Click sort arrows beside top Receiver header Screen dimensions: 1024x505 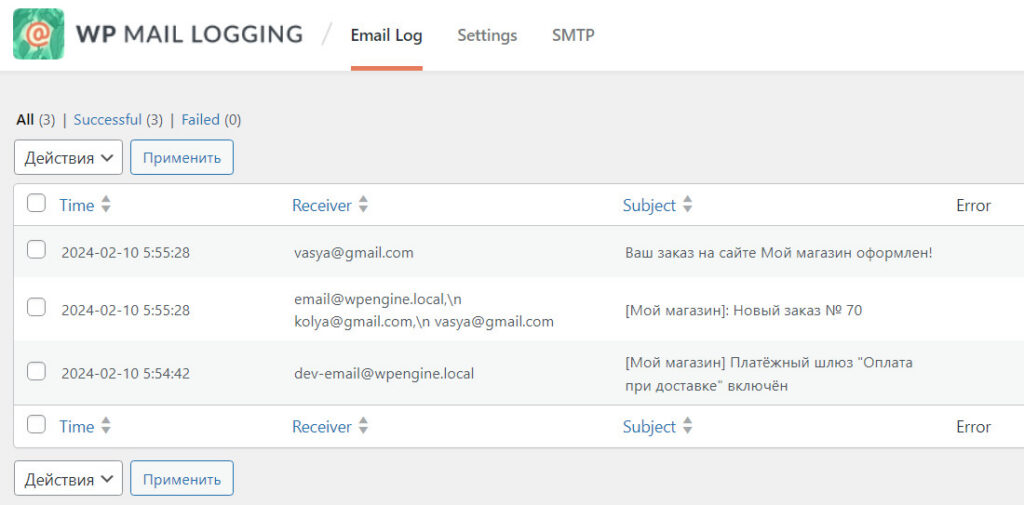(363, 205)
